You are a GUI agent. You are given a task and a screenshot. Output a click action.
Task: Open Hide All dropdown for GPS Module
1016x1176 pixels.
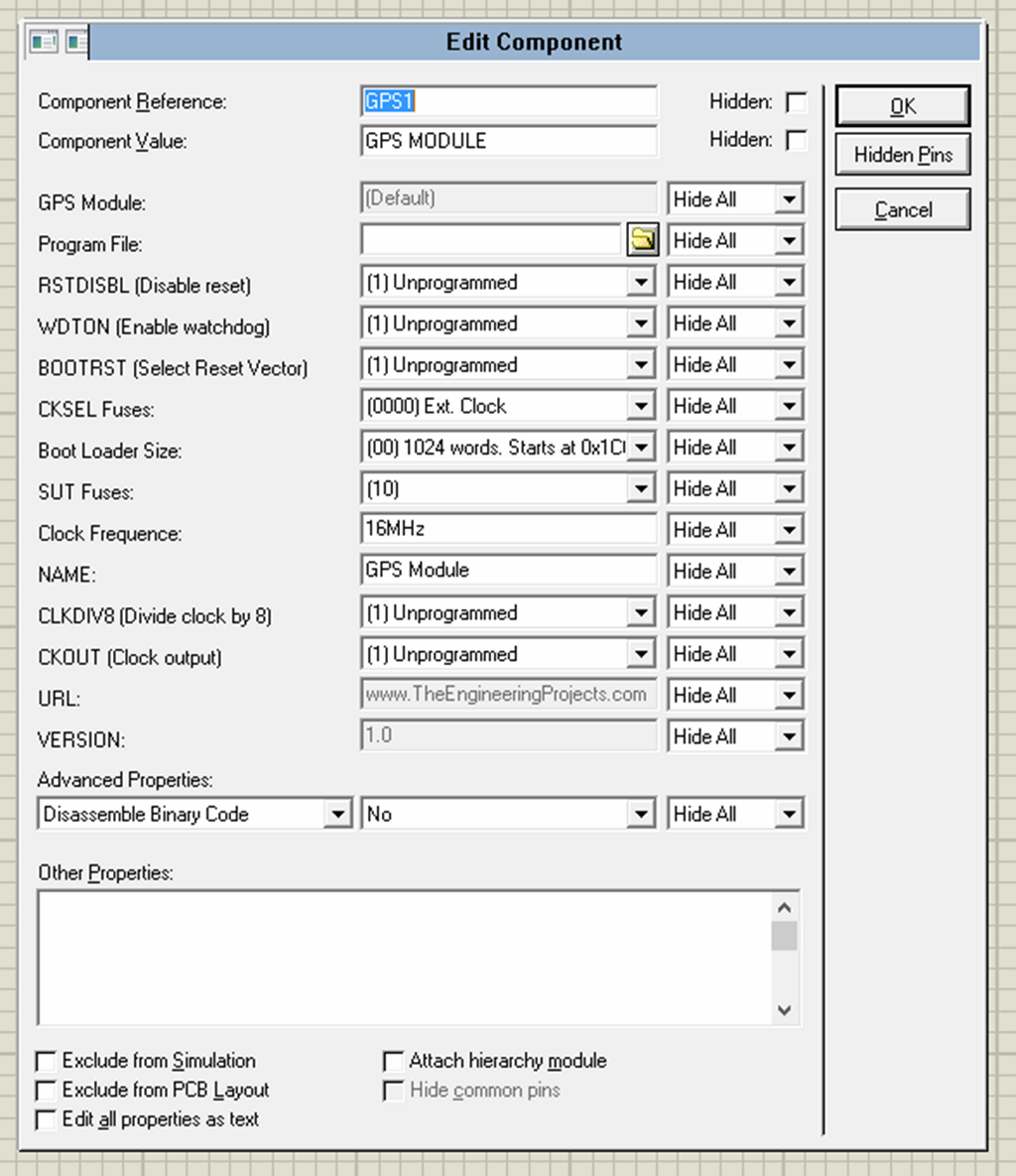(x=791, y=198)
